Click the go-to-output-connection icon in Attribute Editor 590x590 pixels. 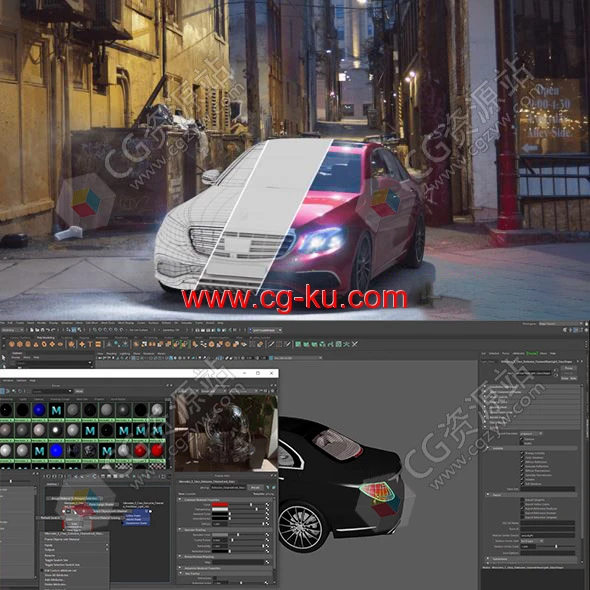(556, 375)
